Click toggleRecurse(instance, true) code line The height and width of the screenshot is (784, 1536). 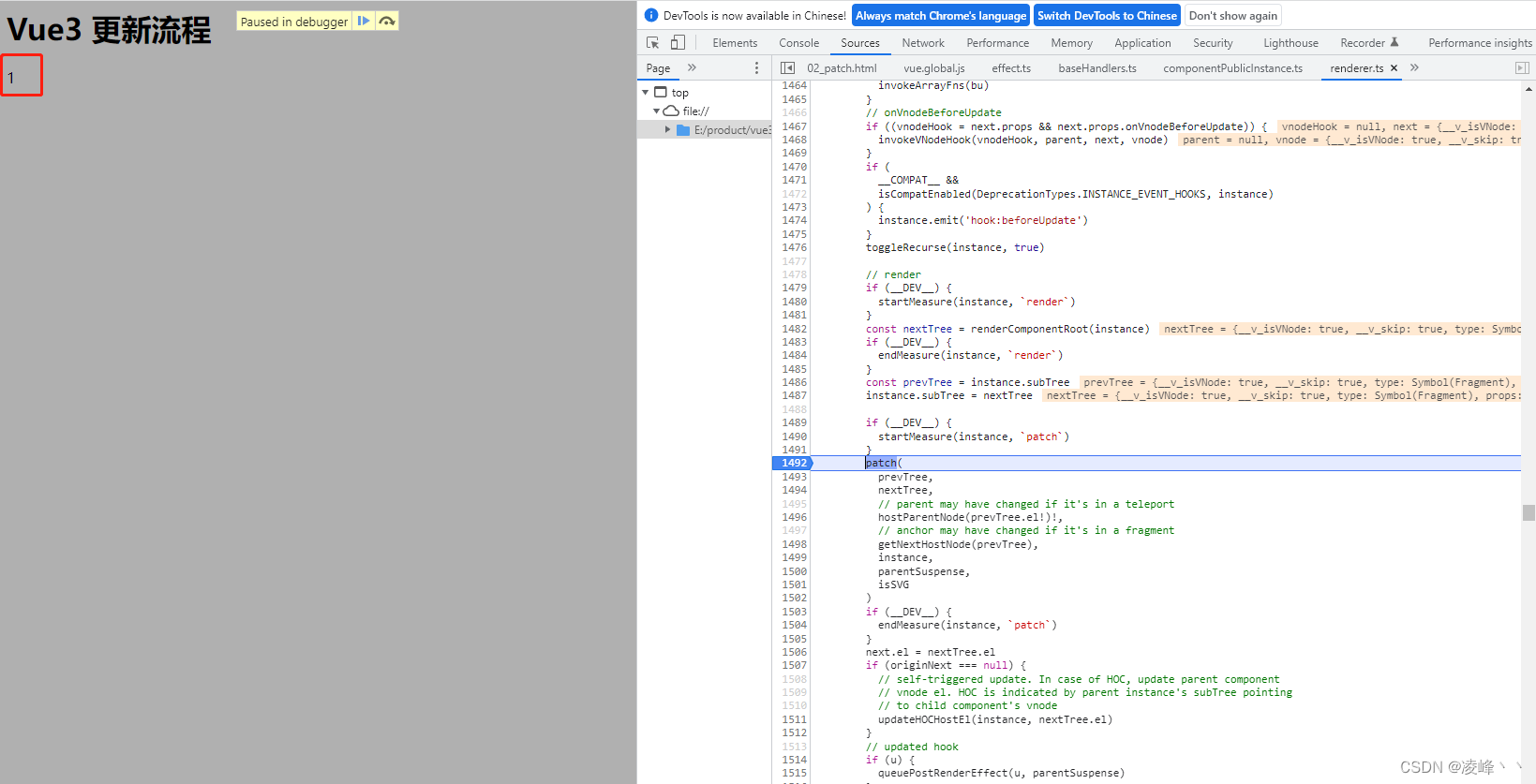click(x=955, y=247)
